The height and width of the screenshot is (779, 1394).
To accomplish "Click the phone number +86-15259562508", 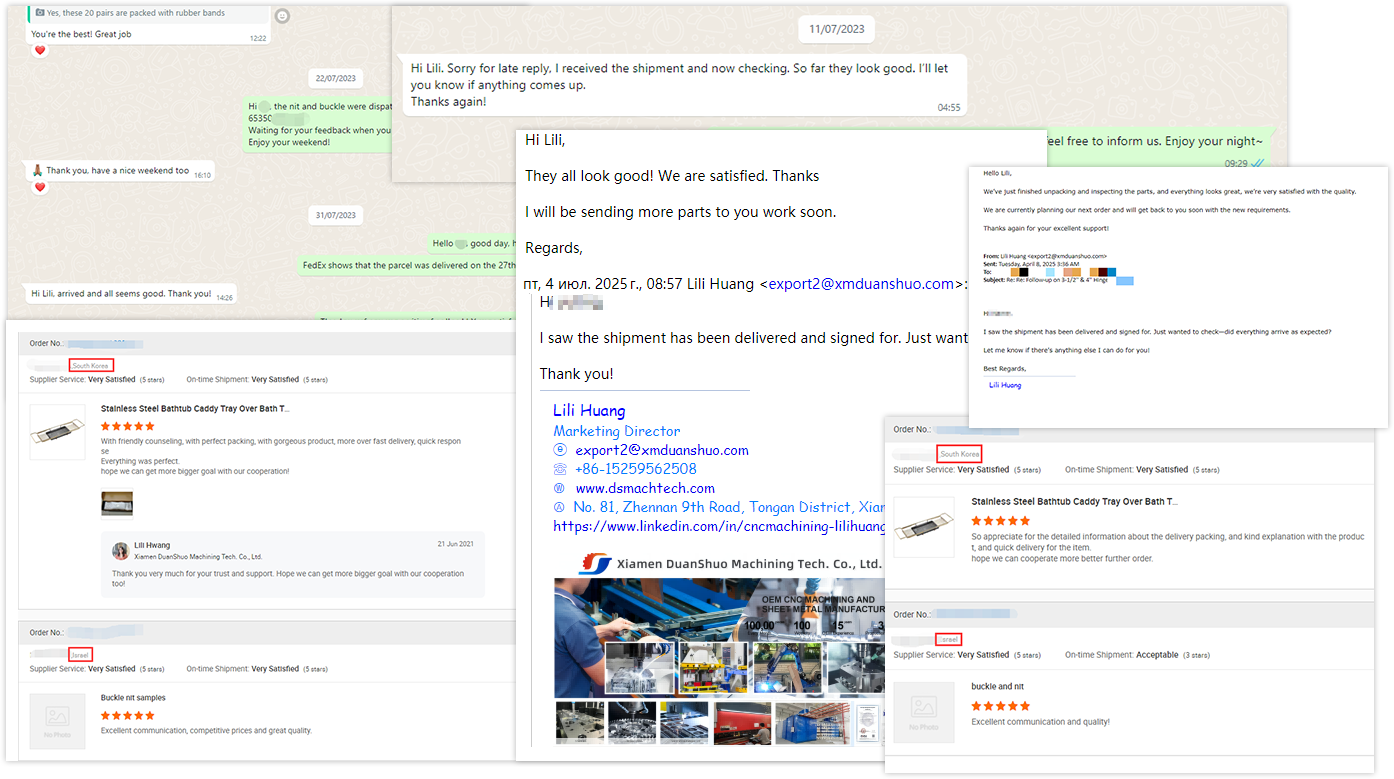I will tap(635, 469).
